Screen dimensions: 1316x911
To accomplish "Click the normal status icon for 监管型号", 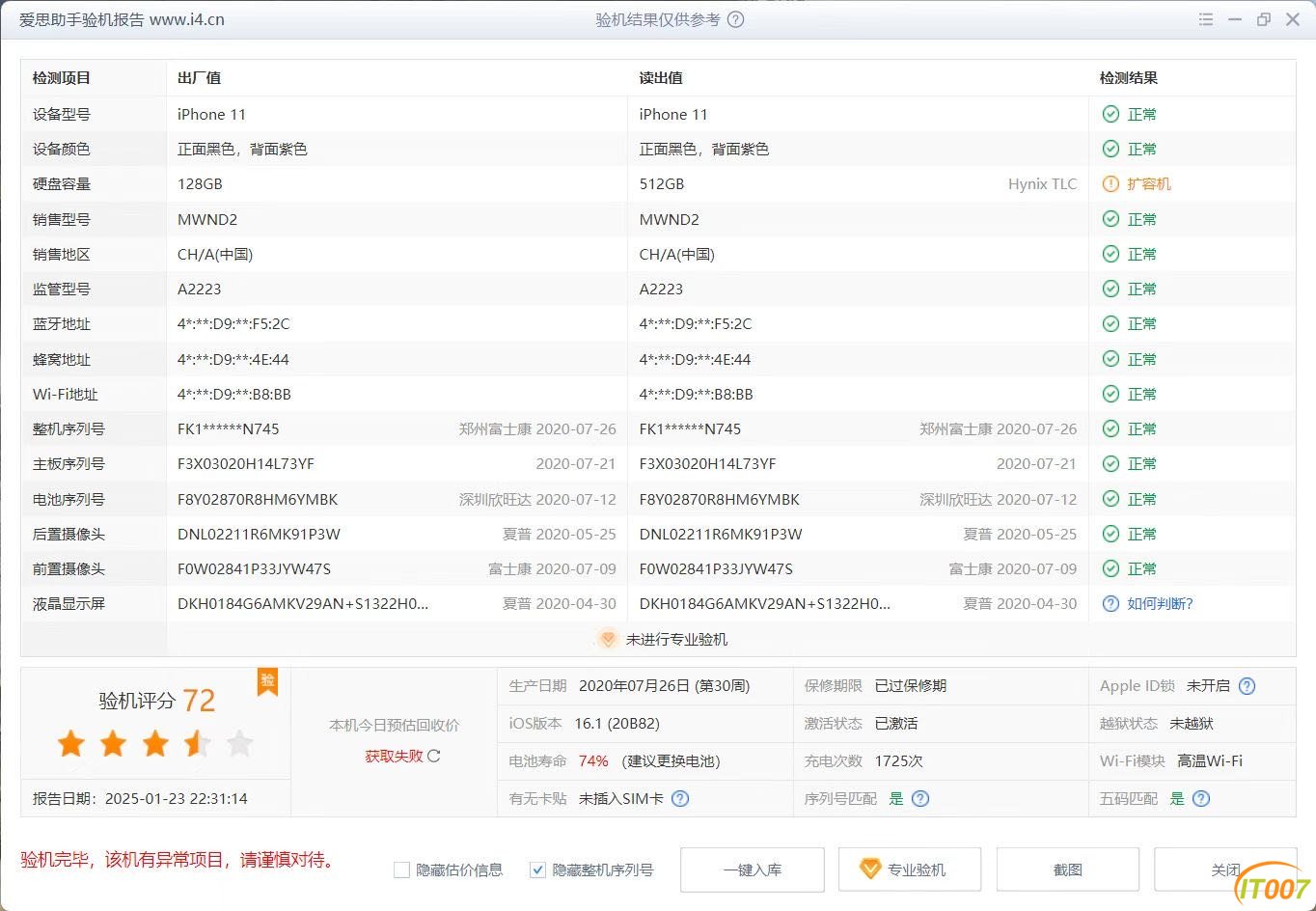I will [x=1110, y=289].
